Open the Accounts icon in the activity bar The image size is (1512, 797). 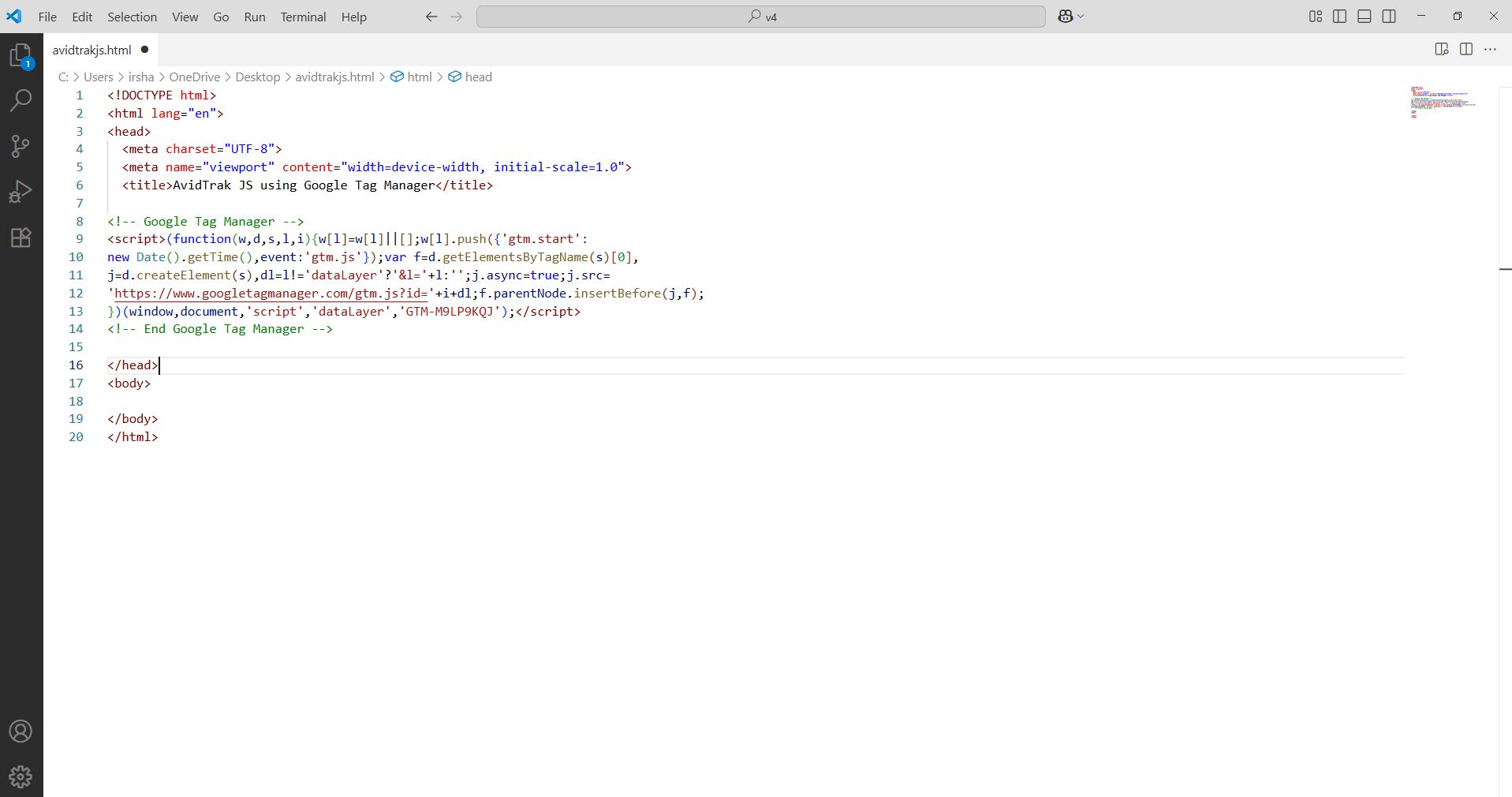click(21, 732)
